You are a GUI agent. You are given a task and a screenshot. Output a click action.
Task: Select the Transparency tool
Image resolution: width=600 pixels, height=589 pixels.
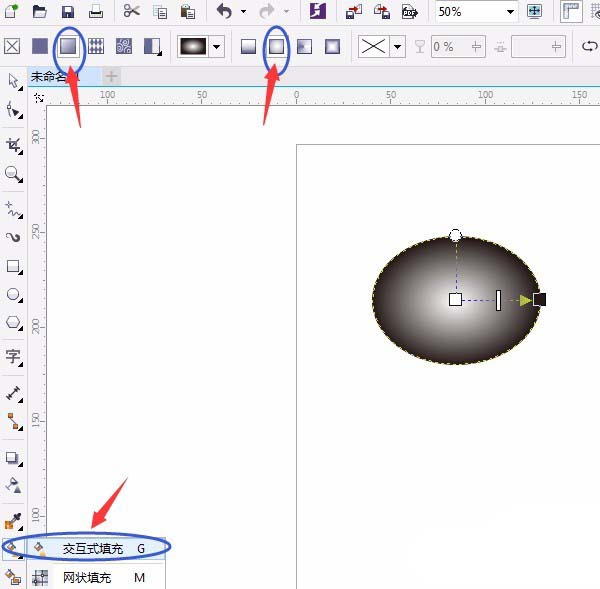point(13,485)
